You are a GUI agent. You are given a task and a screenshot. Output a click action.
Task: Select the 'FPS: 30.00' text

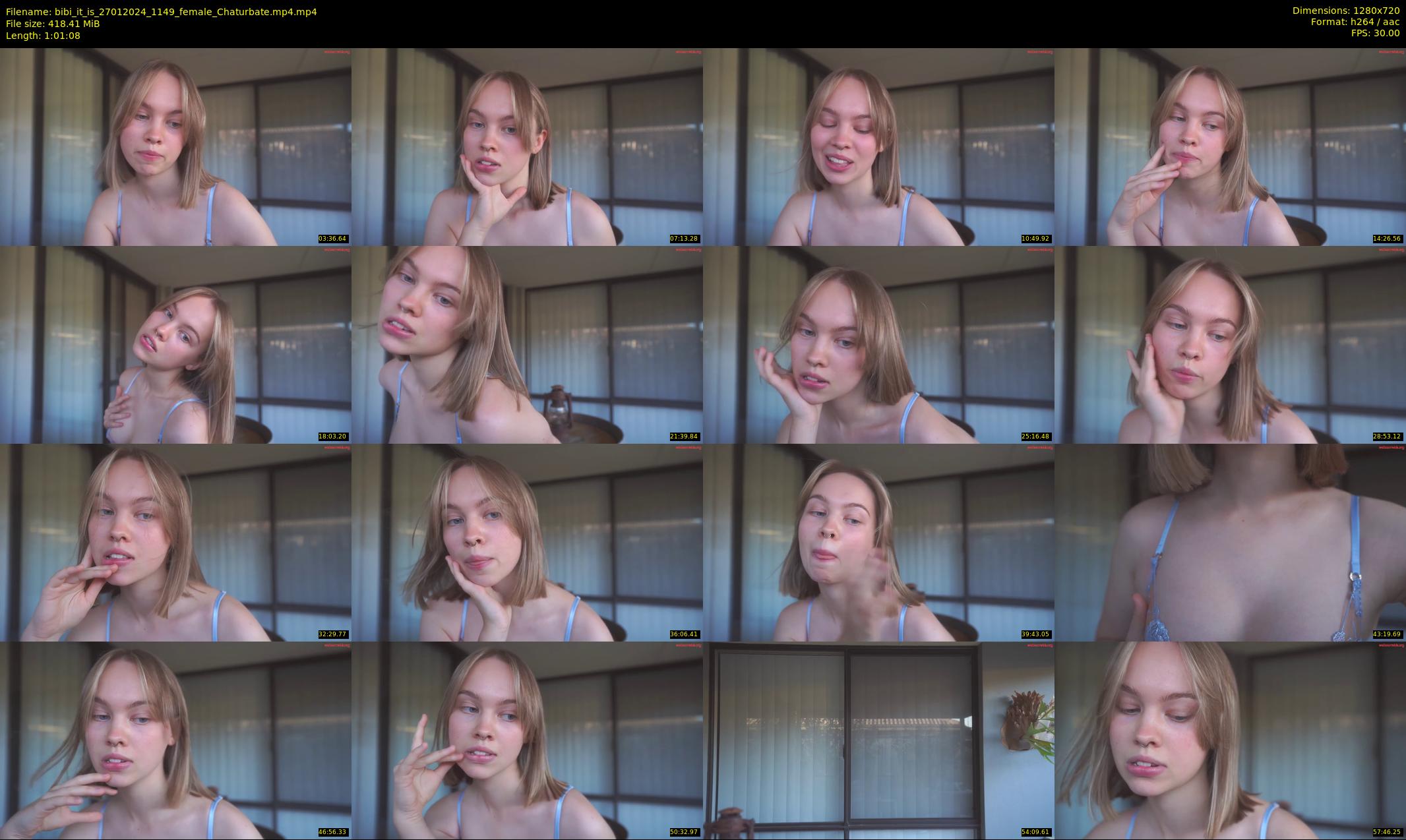[1375, 33]
